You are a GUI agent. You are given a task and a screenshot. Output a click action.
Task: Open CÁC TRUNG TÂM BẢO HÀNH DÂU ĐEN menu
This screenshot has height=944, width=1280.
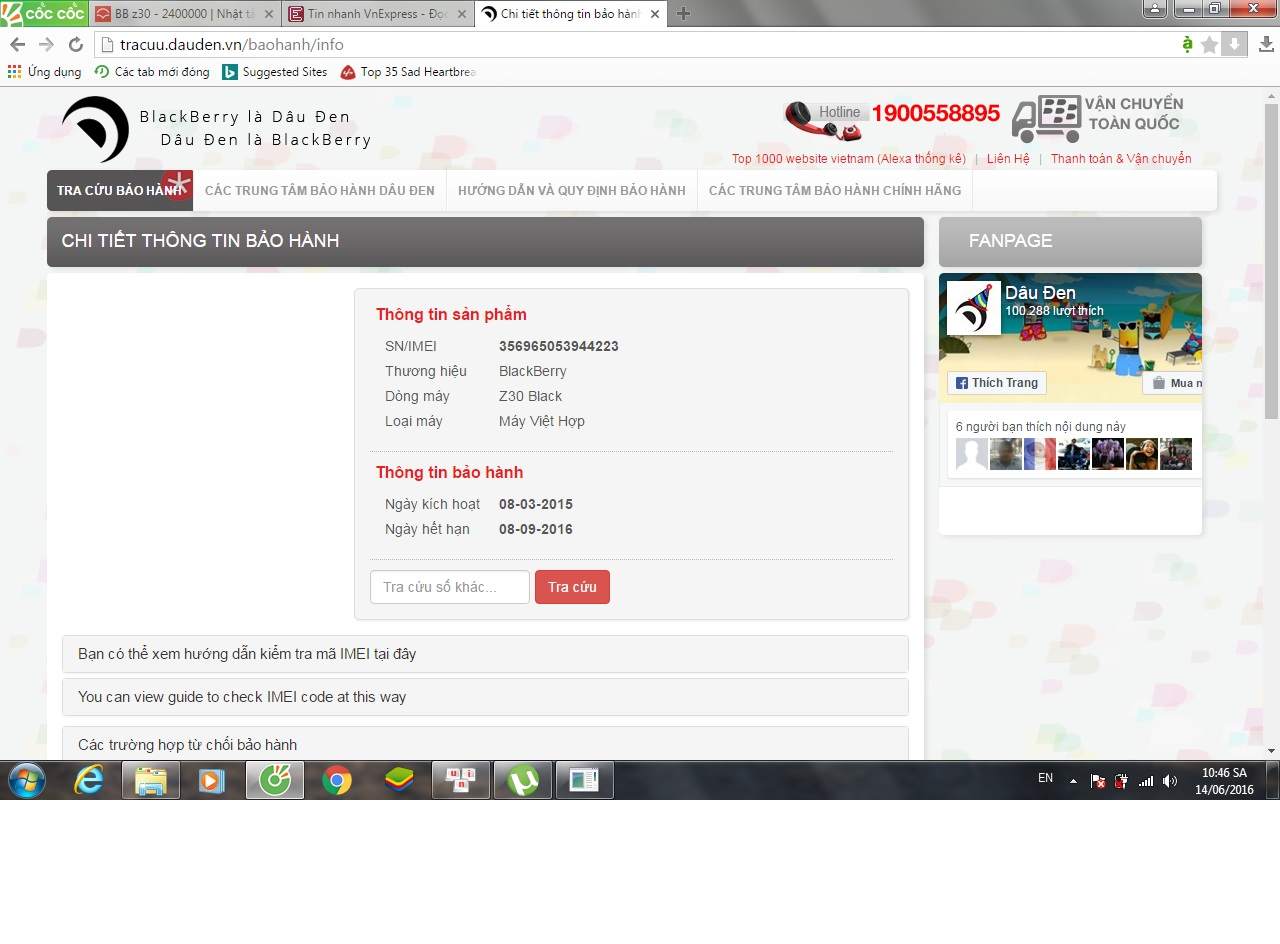click(320, 190)
